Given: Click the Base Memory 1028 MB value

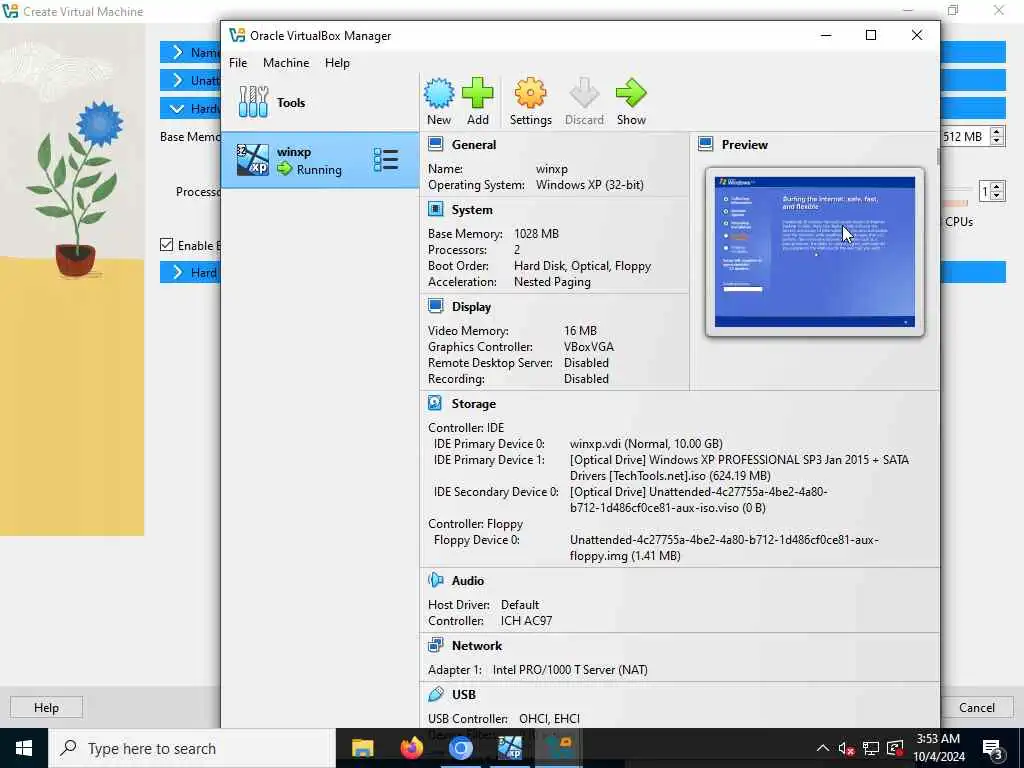Looking at the screenshot, I should [x=536, y=233].
